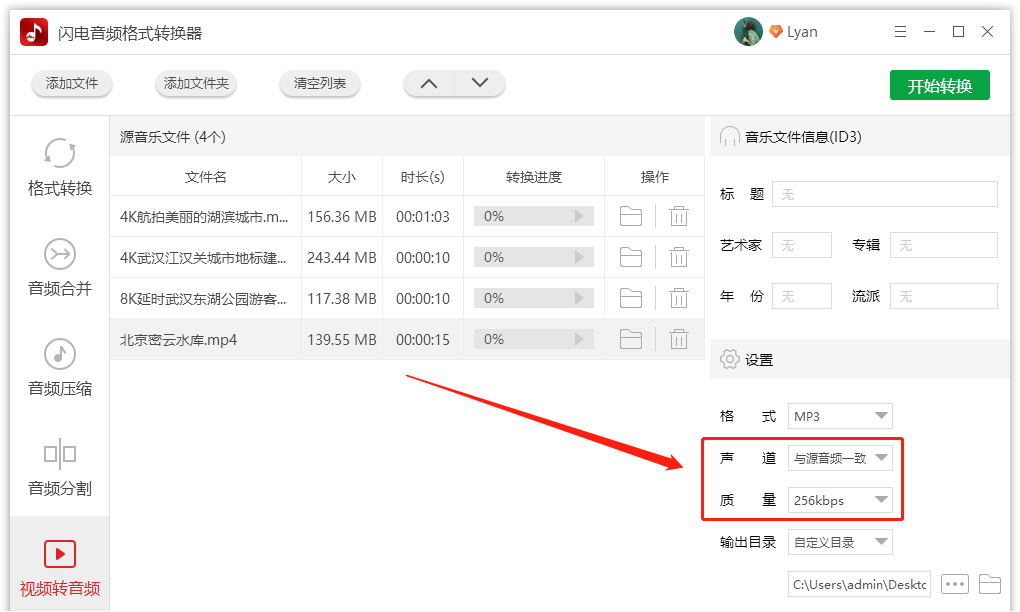Image resolution: width=1020 pixels, height=612 pixels.
Task: Open the 声道 与源音频一致 dropdown
Action: tap(840, 458)
